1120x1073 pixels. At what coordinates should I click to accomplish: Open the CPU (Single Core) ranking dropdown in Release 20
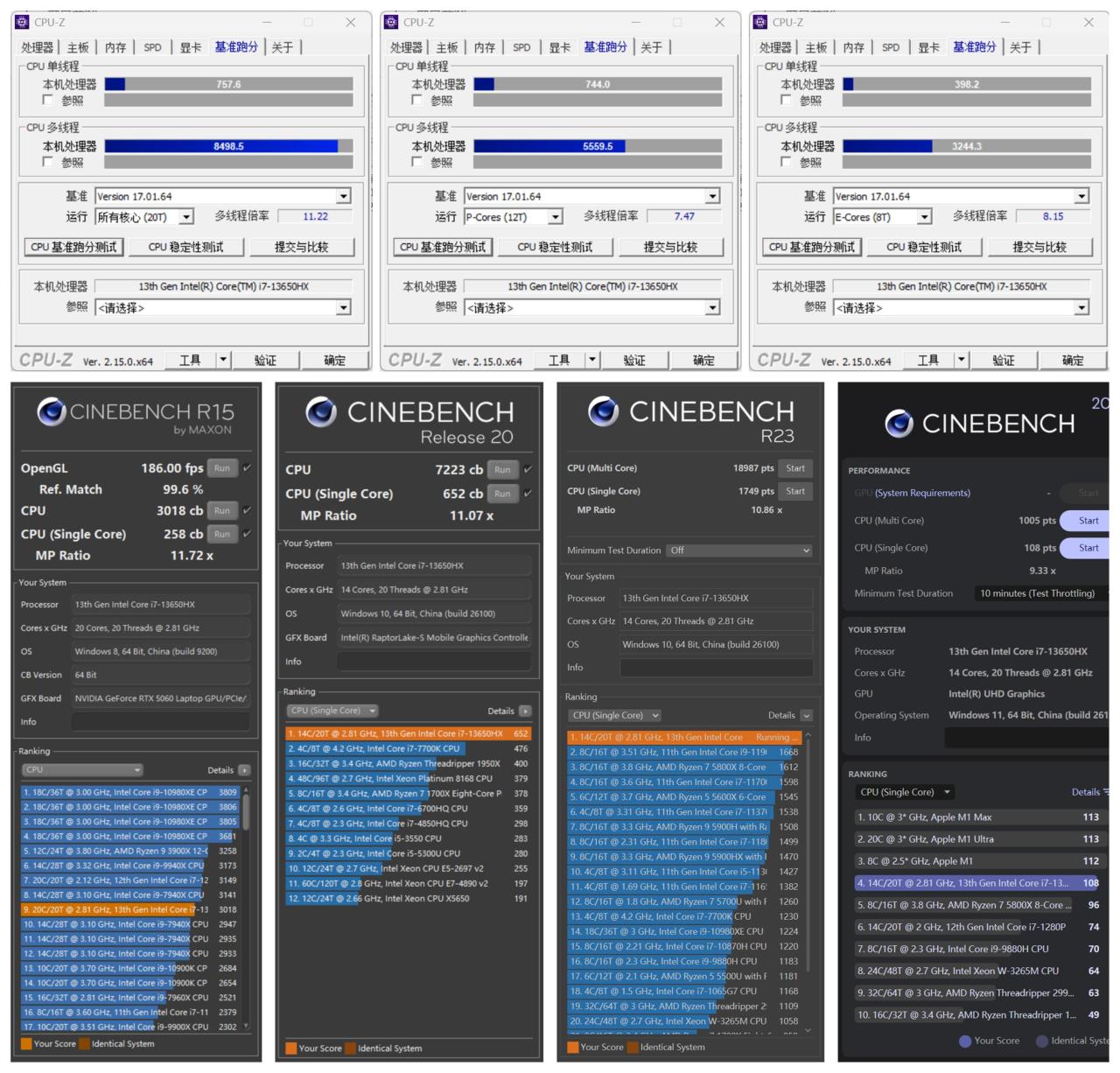[332, 711]
